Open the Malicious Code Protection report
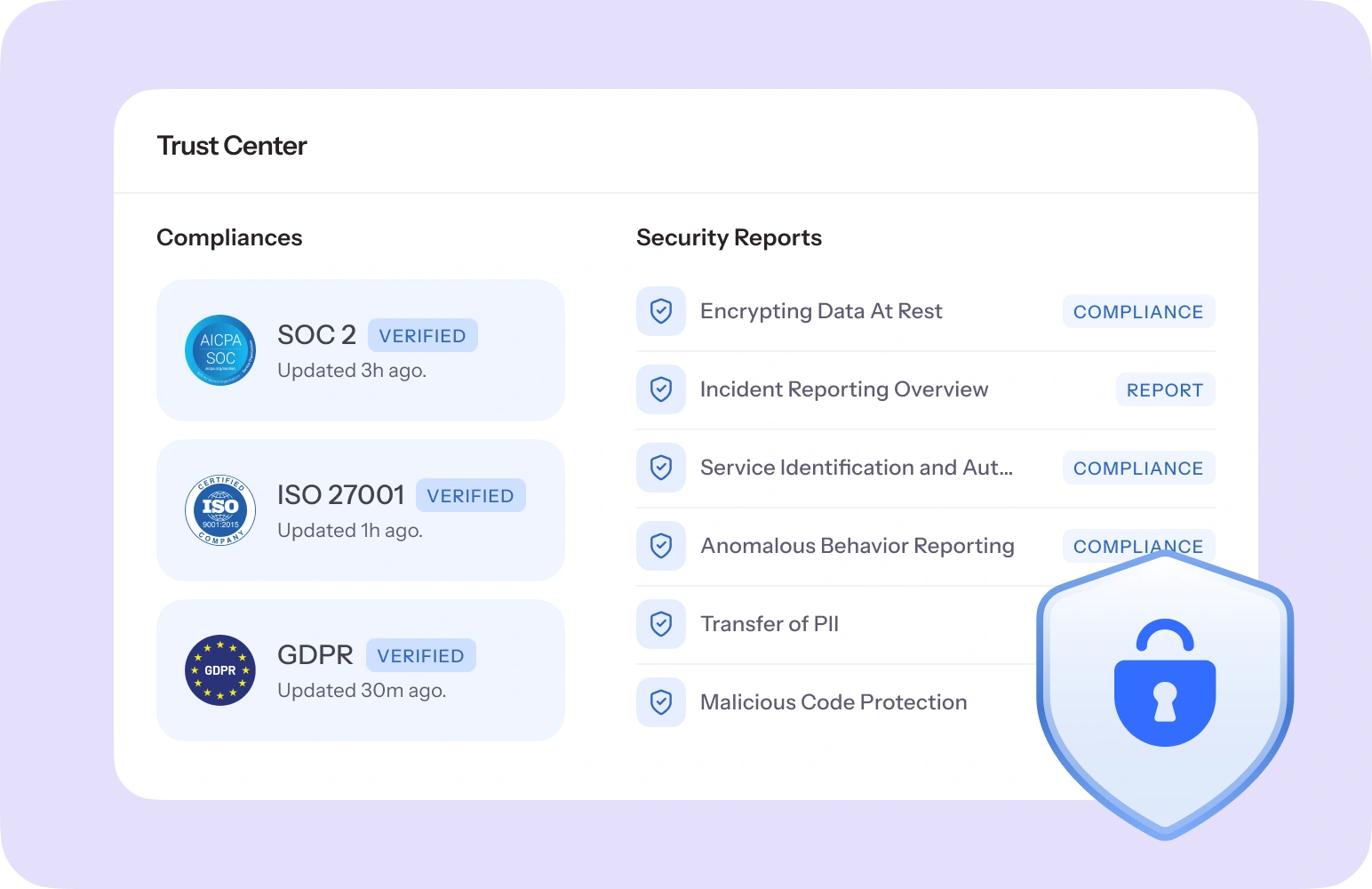1372x889 pixels. click(834, 702)
